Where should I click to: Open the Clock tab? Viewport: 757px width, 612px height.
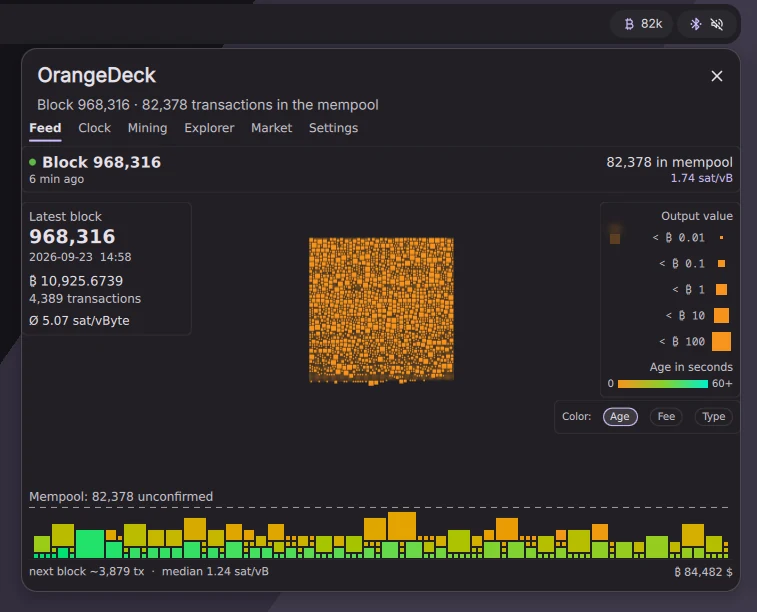[95, 128]
